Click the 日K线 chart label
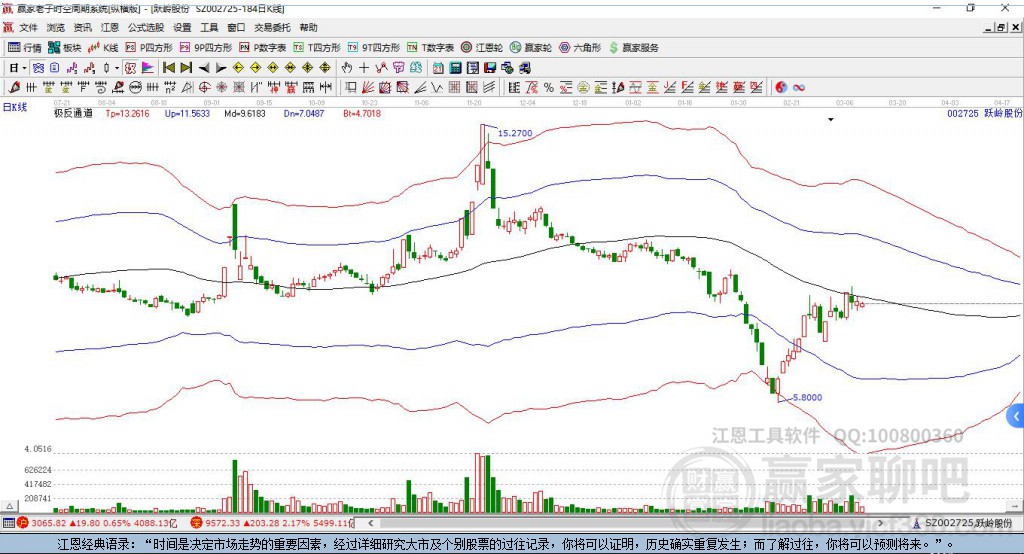The height and width of the screenshot is (554, 1024). click(x=15, y=107)
